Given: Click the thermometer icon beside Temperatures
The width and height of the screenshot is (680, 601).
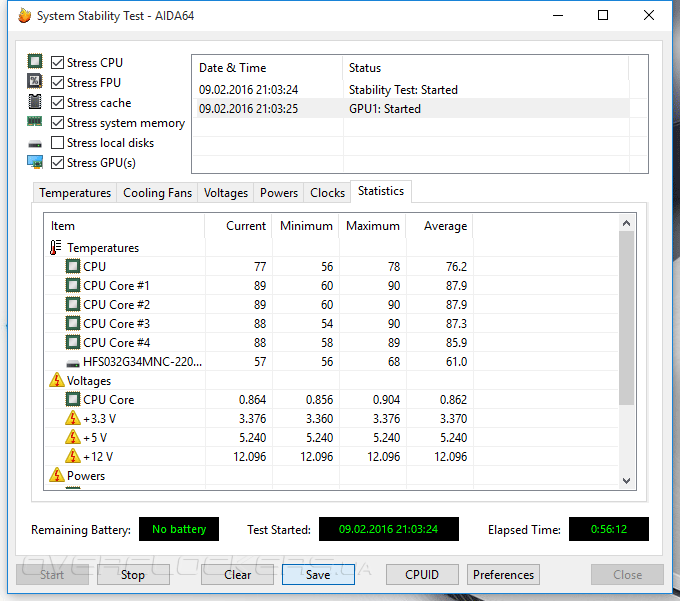Looking at the screenshot, I should (x=56, y=248).
